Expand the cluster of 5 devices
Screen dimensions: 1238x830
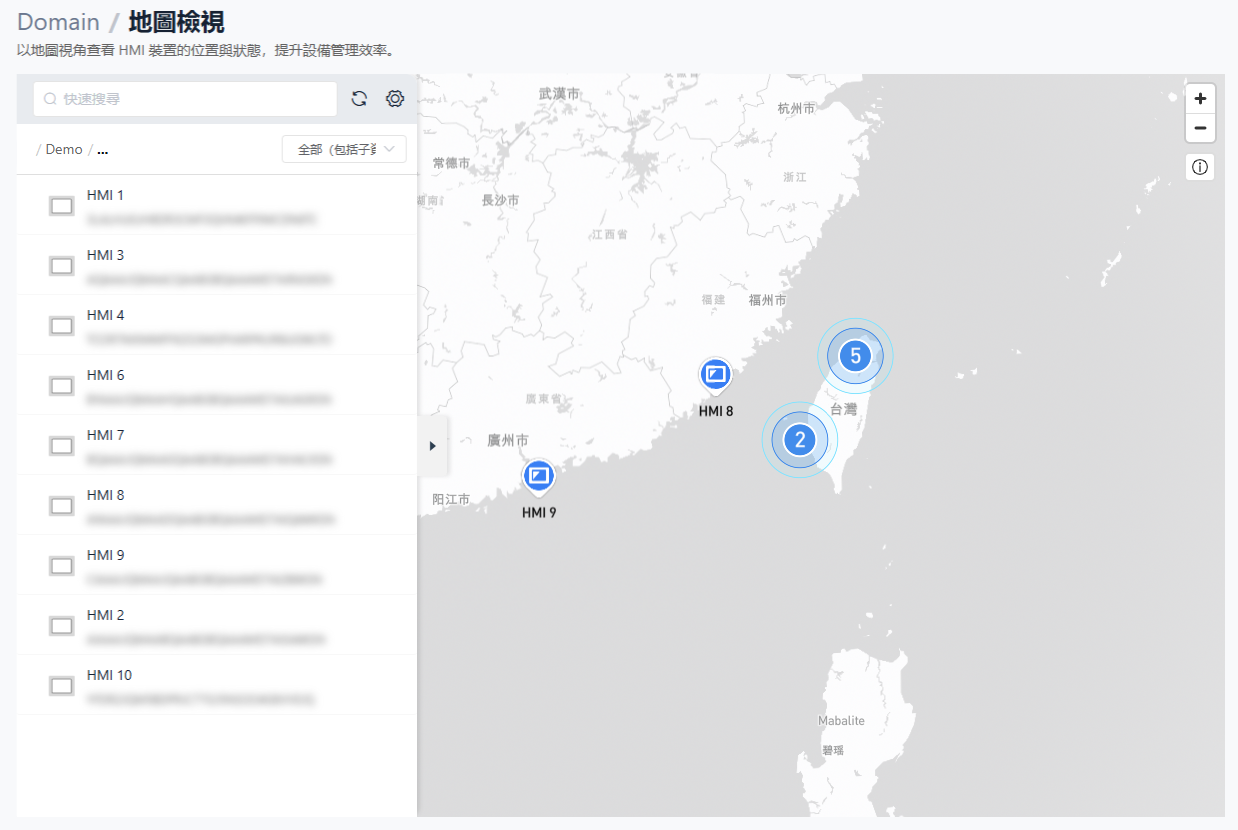pyautogui.click(x=855, y=356)
